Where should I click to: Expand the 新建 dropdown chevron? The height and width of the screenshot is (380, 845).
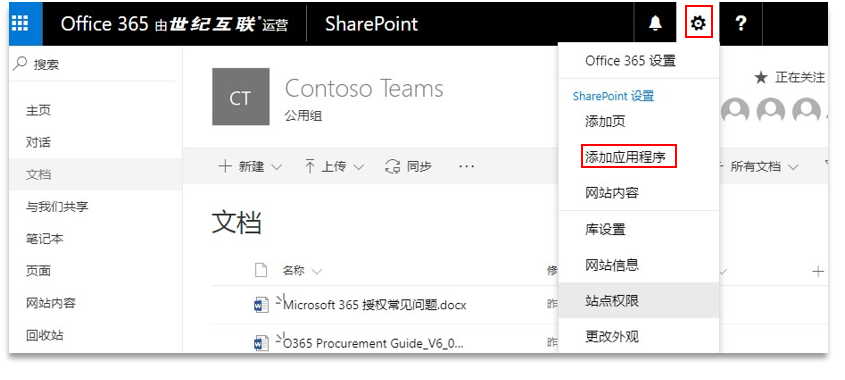(276, 167)
